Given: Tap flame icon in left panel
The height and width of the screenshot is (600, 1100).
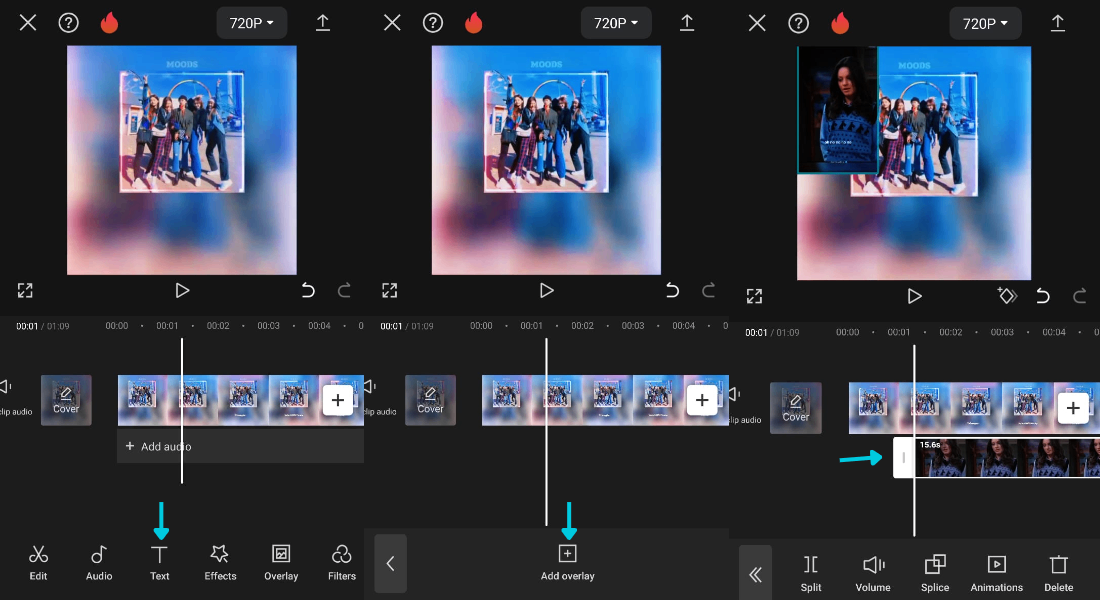Looking at the screenshot, I should 109,23.
